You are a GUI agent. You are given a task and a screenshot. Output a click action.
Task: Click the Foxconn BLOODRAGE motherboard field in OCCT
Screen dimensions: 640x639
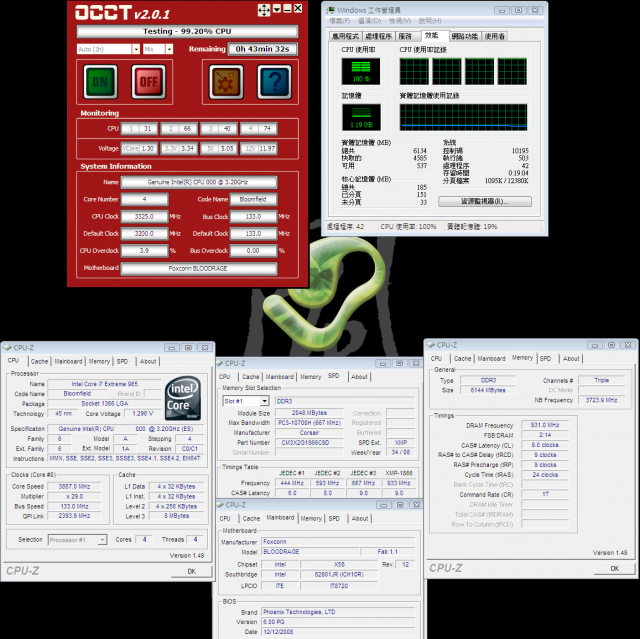pos(199,268)
